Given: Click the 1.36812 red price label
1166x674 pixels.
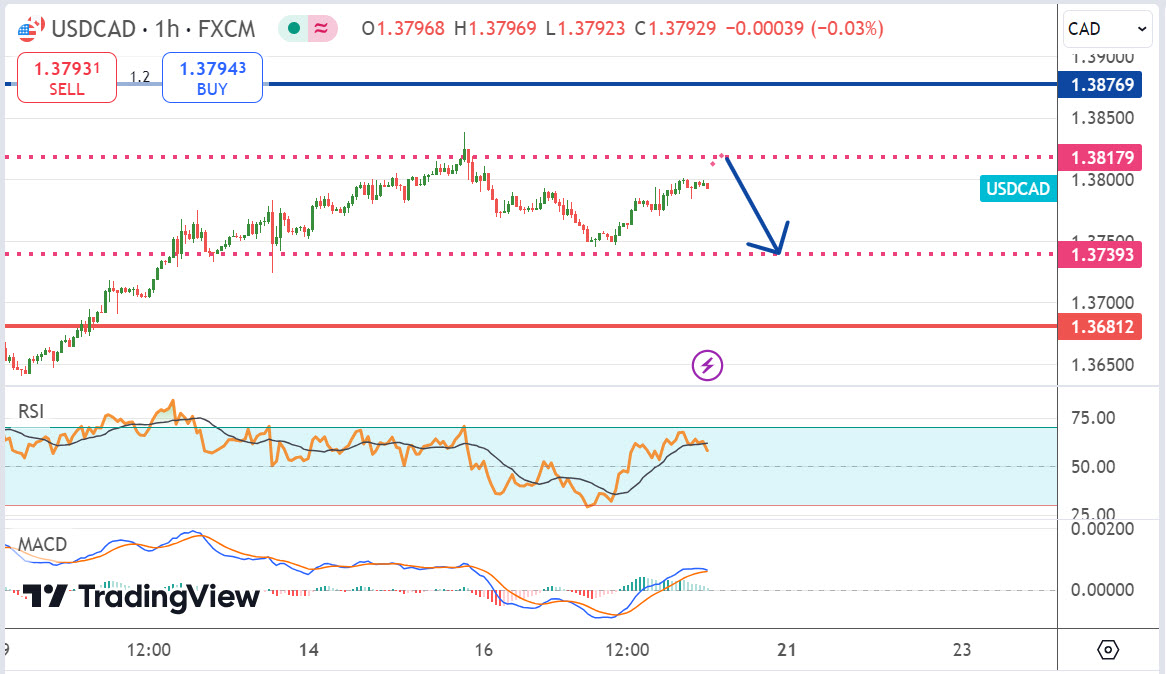Looking at the screenshot, I should 1100,327.
